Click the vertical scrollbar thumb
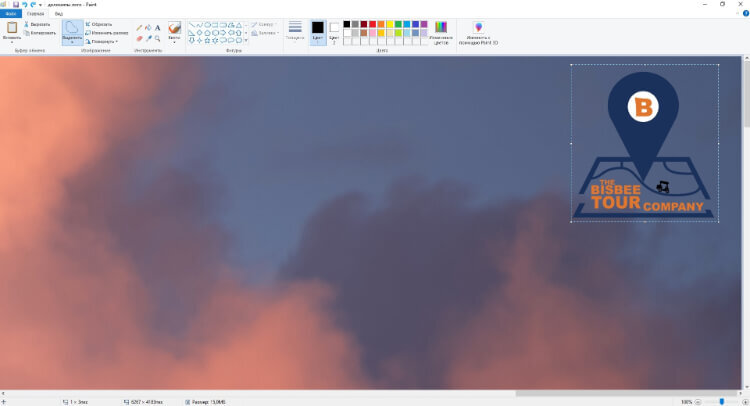 (746, 94)
